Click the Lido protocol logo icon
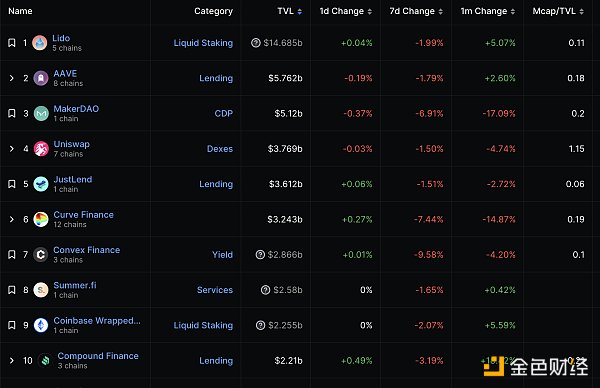Image resolution: width=600 pixels, height=388 pixels. [39, 43]
